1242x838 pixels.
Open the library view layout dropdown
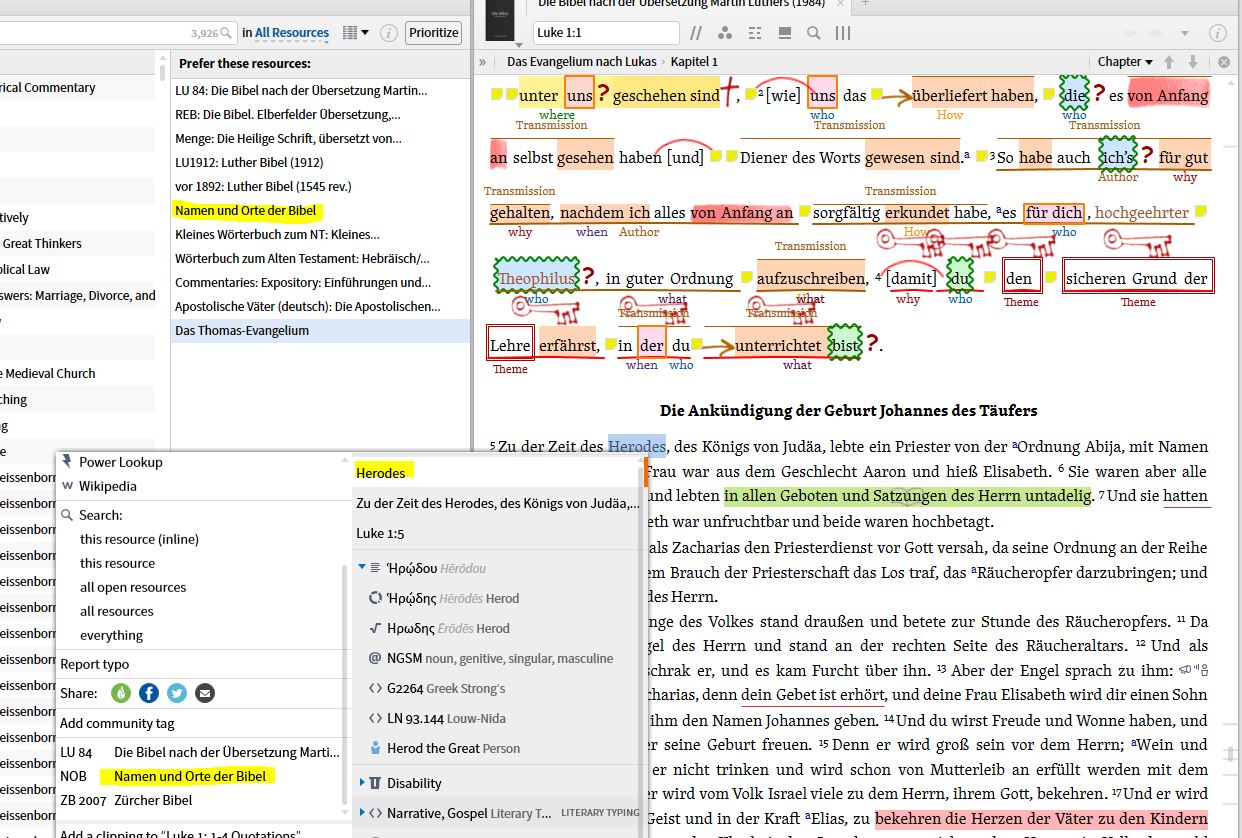pos(355,33)
